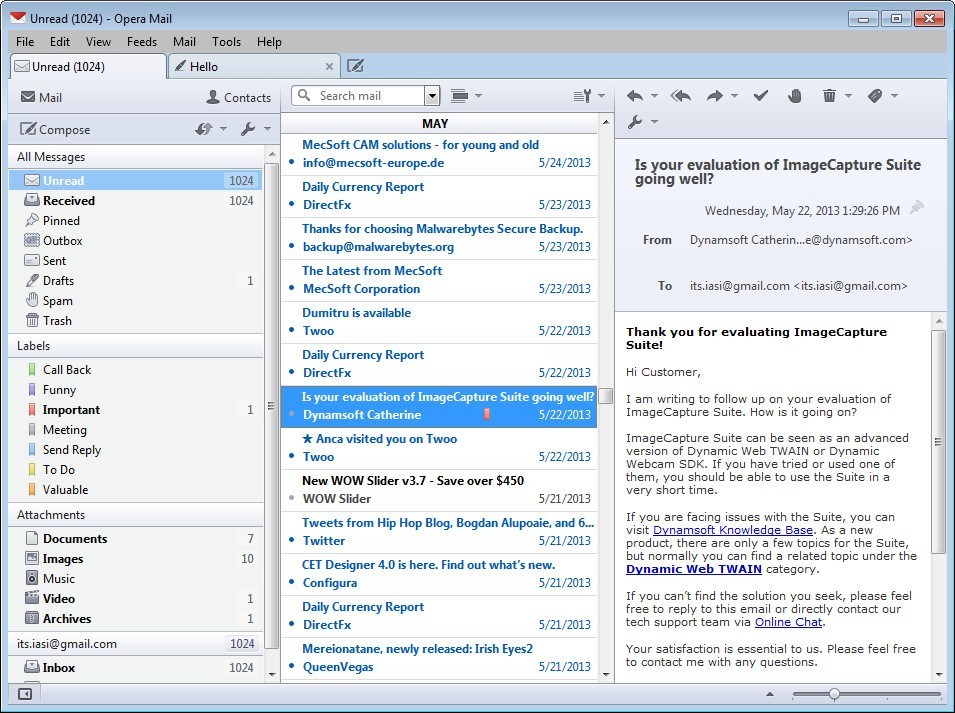Click wrench icon in message toolbar

[x=635, y=122]
